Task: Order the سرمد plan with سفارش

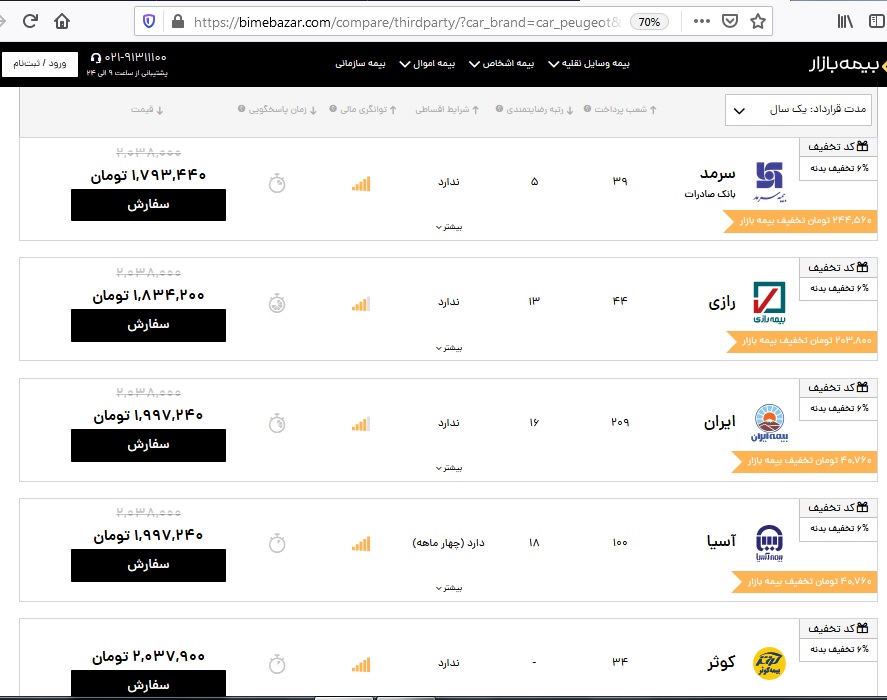Action: pyautogui.click(x=148, y=205)
